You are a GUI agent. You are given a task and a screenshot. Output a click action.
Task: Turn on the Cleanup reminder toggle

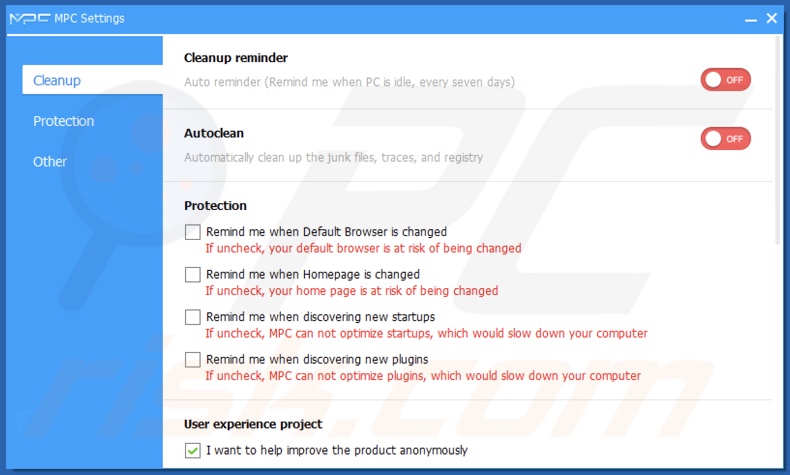pos(726,80)
